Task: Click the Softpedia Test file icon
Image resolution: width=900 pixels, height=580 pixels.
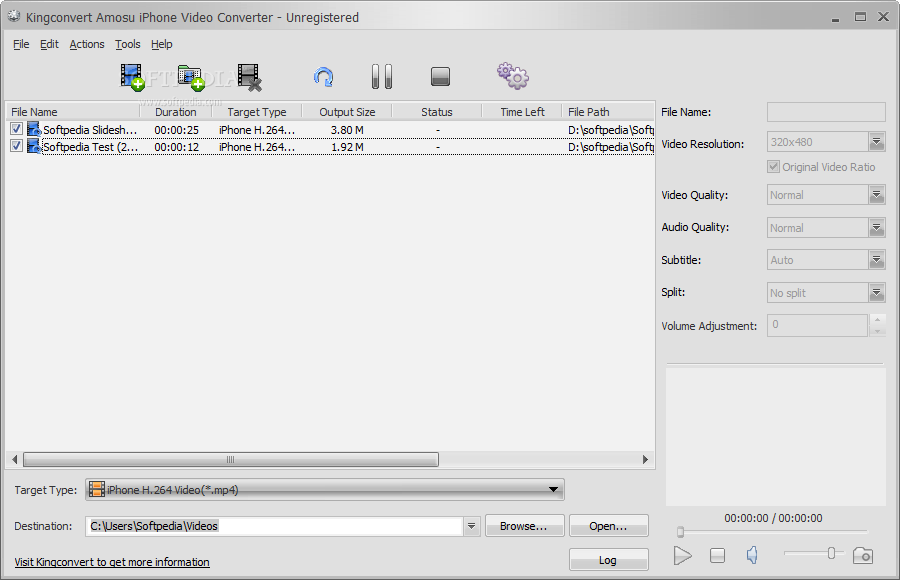Action: coord(34,146)
